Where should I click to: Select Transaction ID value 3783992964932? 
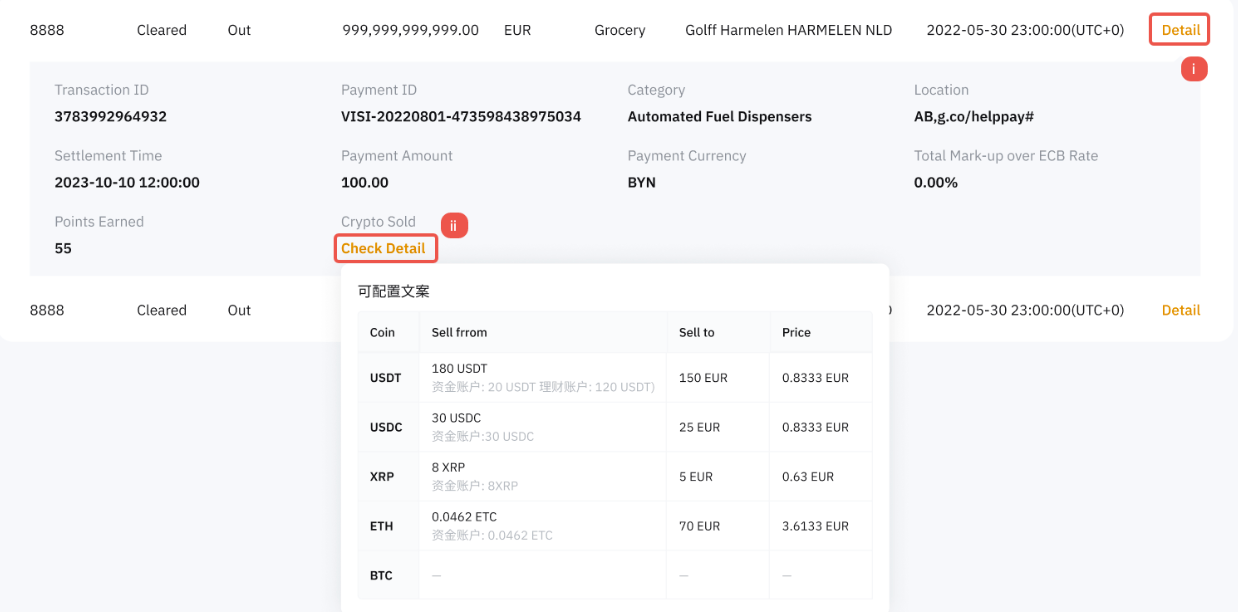pos(110,117)
